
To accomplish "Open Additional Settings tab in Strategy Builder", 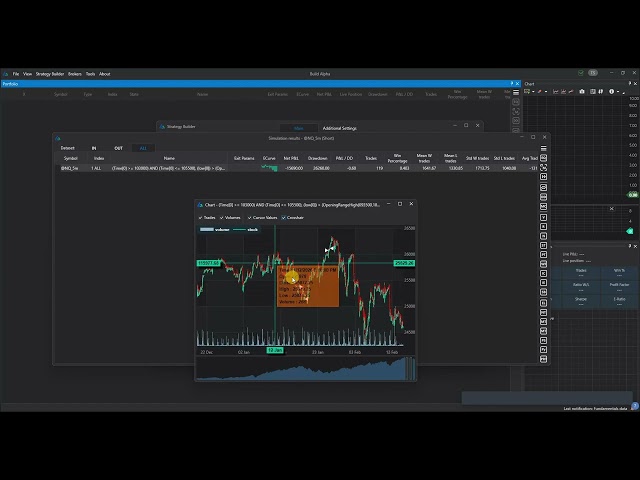I will [340, 128].
